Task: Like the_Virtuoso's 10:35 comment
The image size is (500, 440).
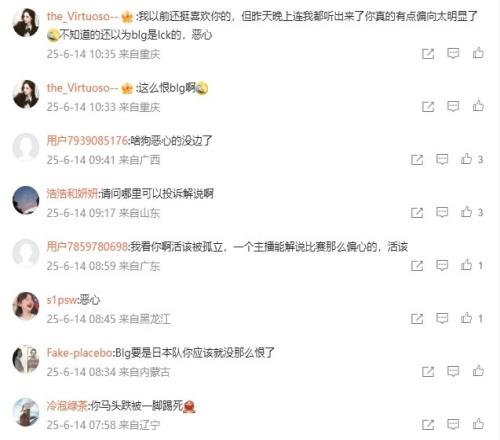Action: [x=478, y=53]
